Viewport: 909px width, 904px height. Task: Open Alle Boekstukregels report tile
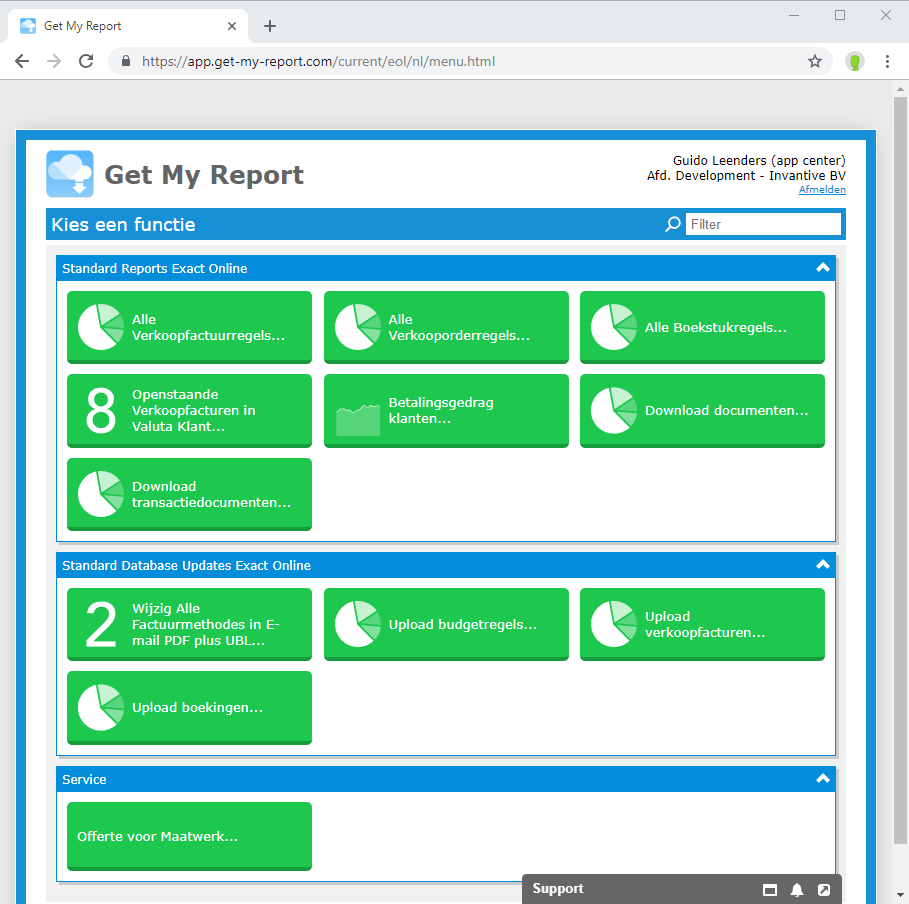[x=702, y=327]
